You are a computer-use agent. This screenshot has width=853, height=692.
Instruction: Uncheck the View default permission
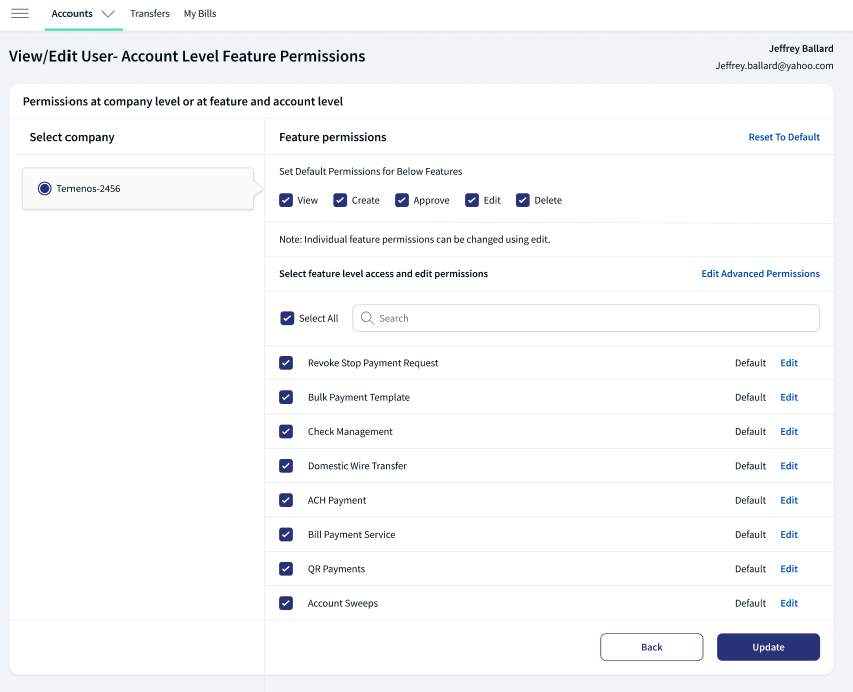286,200
